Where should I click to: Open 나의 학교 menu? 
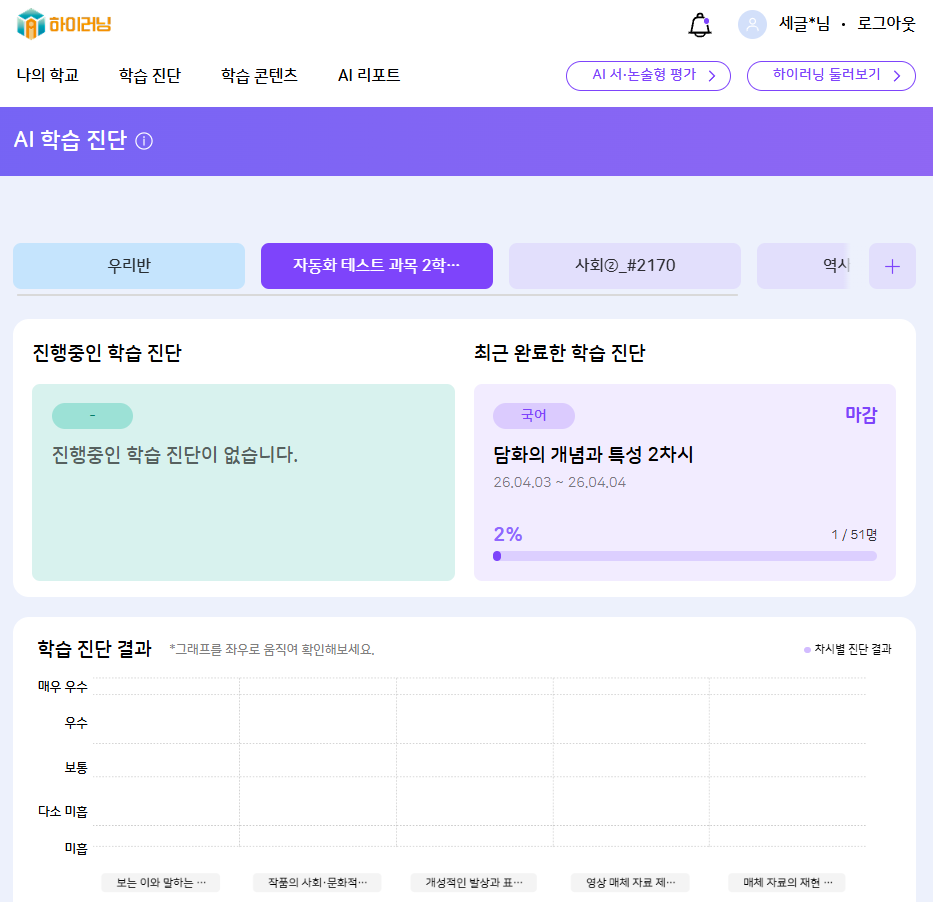[48, 76]
